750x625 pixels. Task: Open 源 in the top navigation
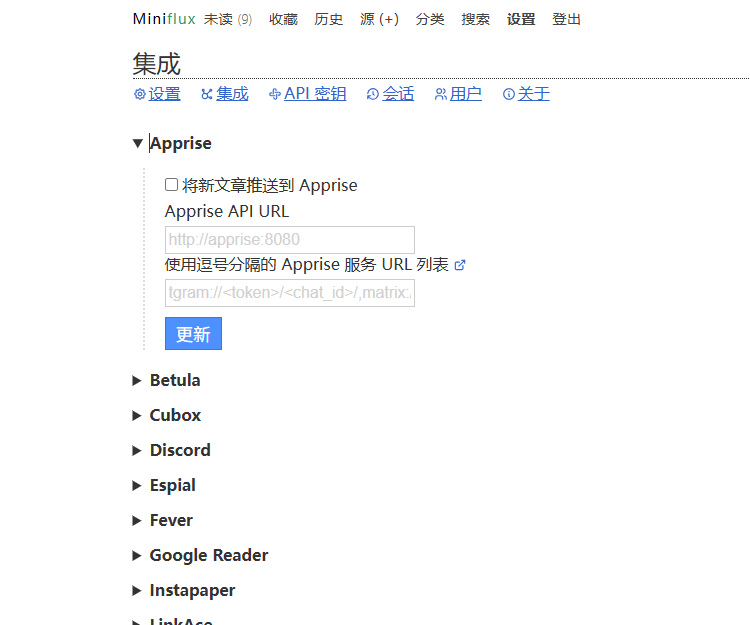[367, 19]
